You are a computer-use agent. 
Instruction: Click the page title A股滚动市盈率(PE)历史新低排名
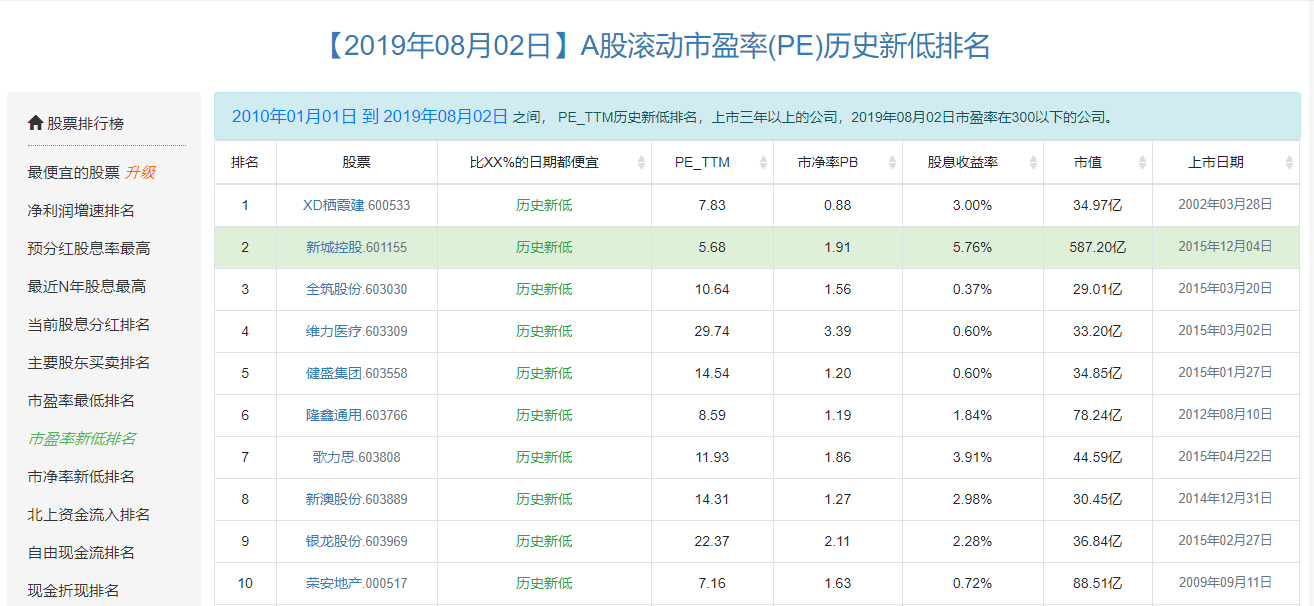point(786,46)
